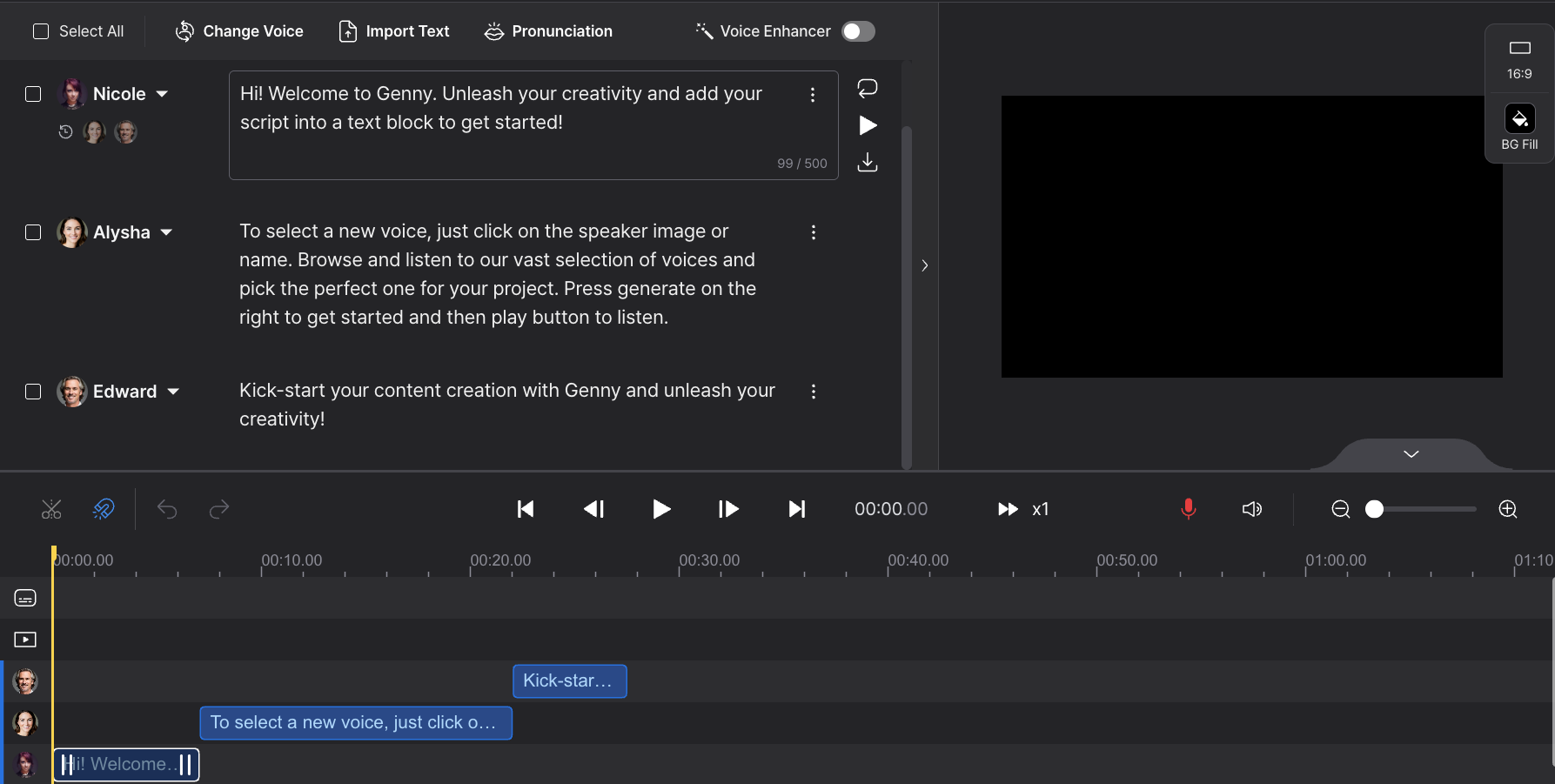Click the Import Text button
Viewport: 1555px width, 784px height.
[393, 31]
